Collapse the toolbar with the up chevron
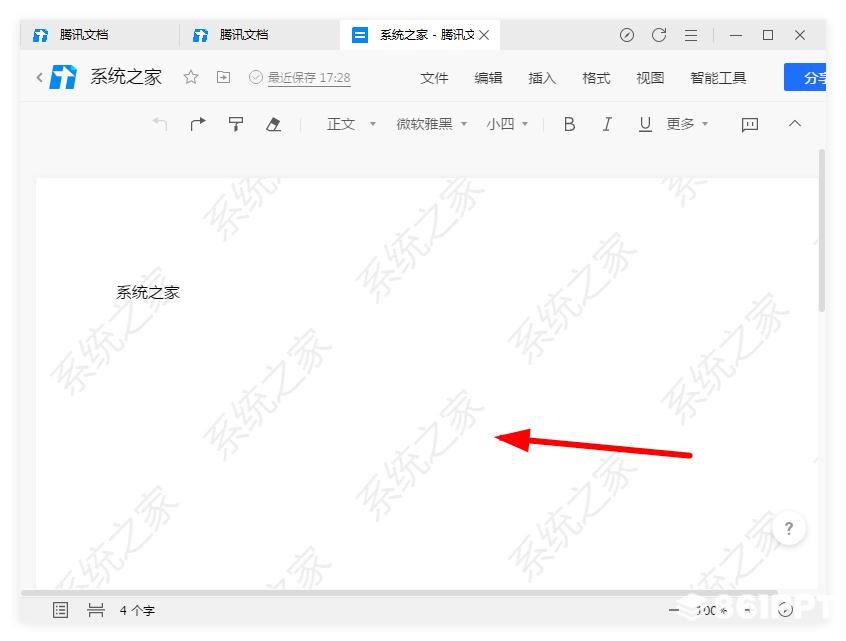This screenshot has height=641, width=846. click(795, 124)
